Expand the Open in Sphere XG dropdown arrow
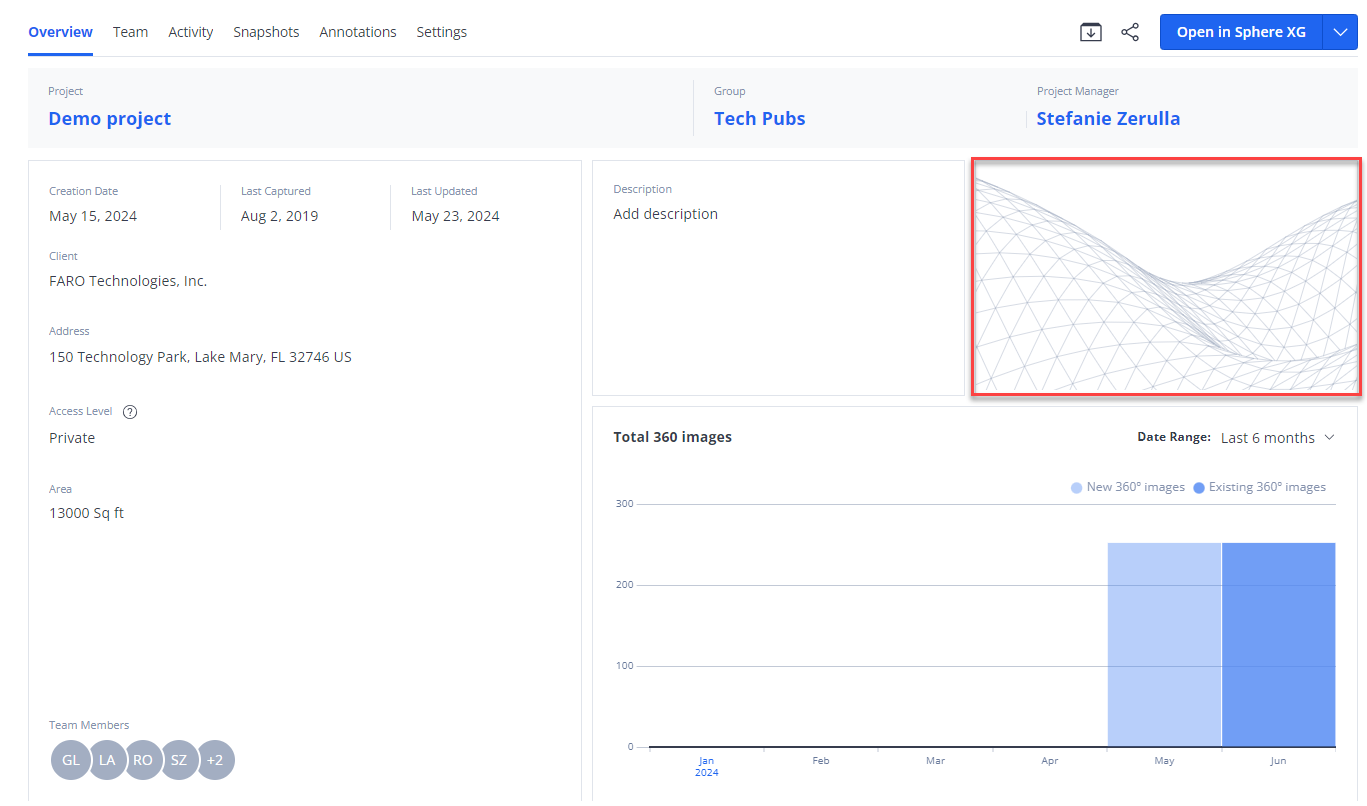 [1340, 32]
